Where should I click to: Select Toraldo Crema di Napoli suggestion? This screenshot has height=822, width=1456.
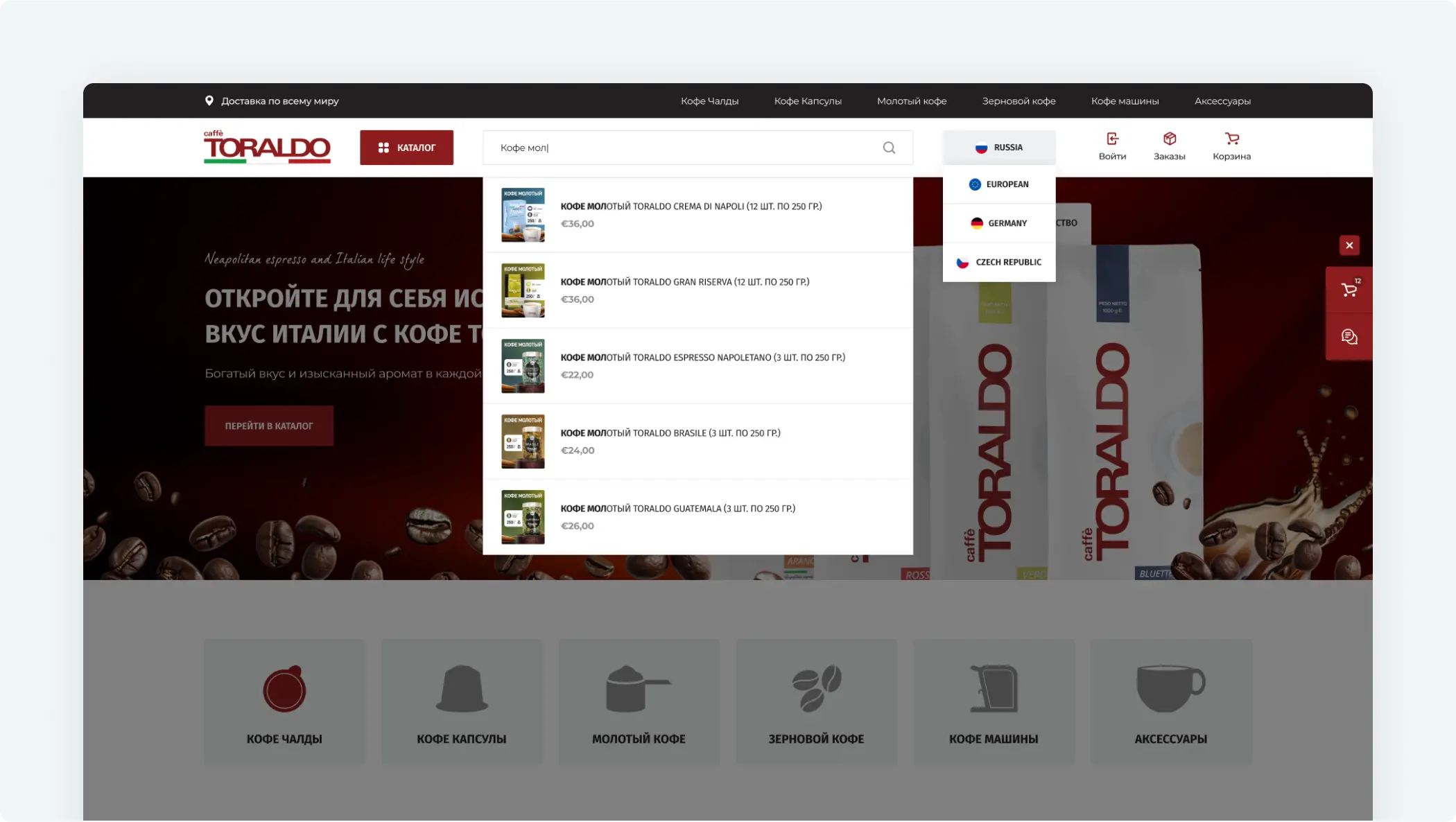tap(691, 207)
